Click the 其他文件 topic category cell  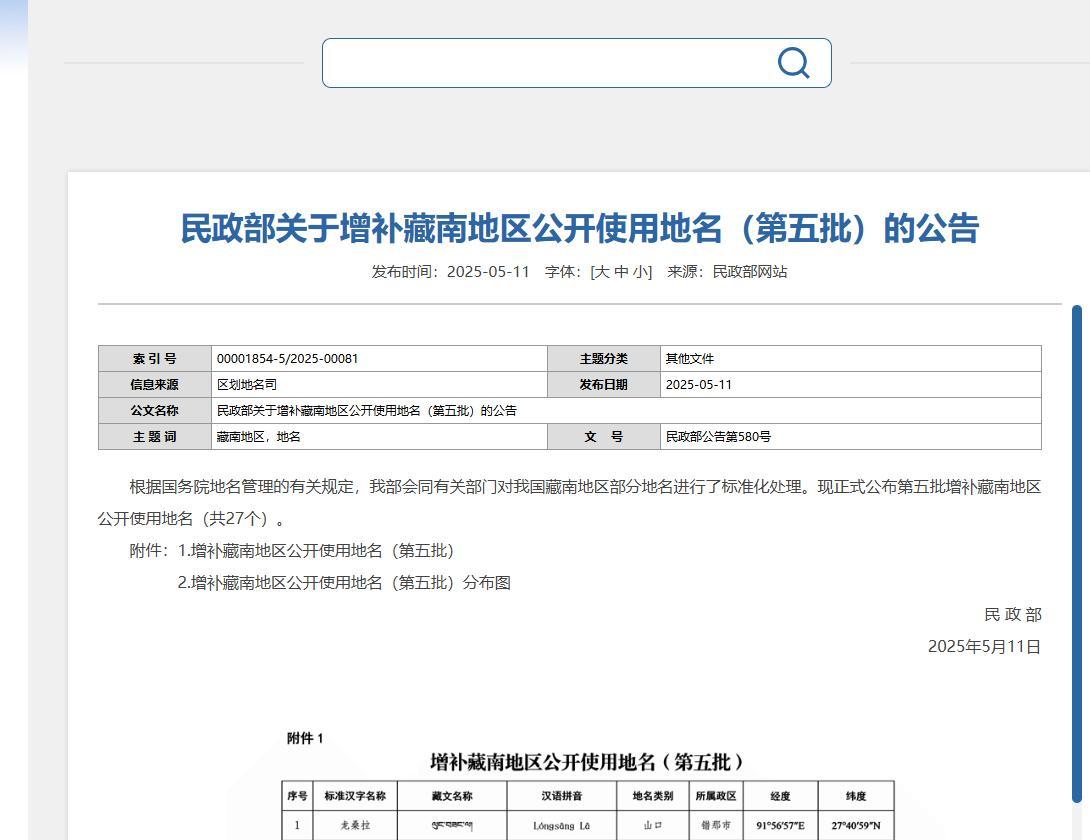point(690,359)
